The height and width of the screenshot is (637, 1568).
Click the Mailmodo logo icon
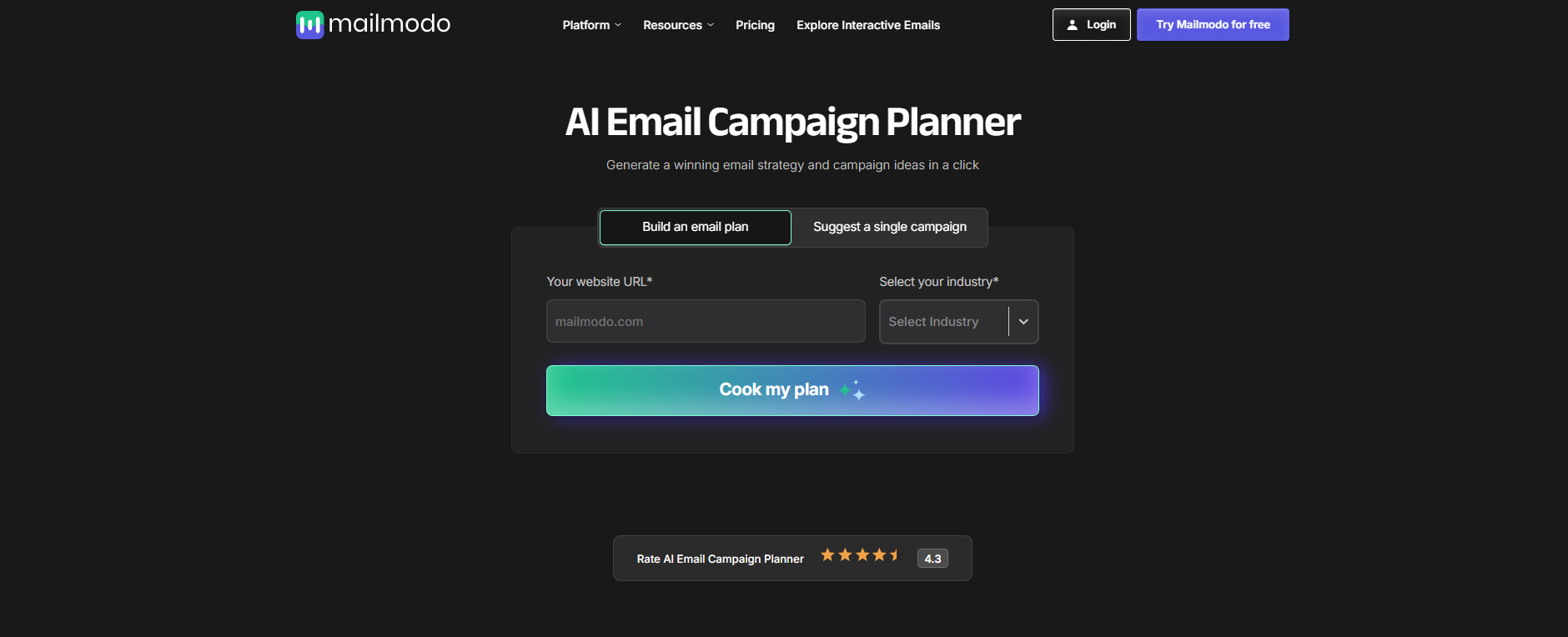(309, 25)
